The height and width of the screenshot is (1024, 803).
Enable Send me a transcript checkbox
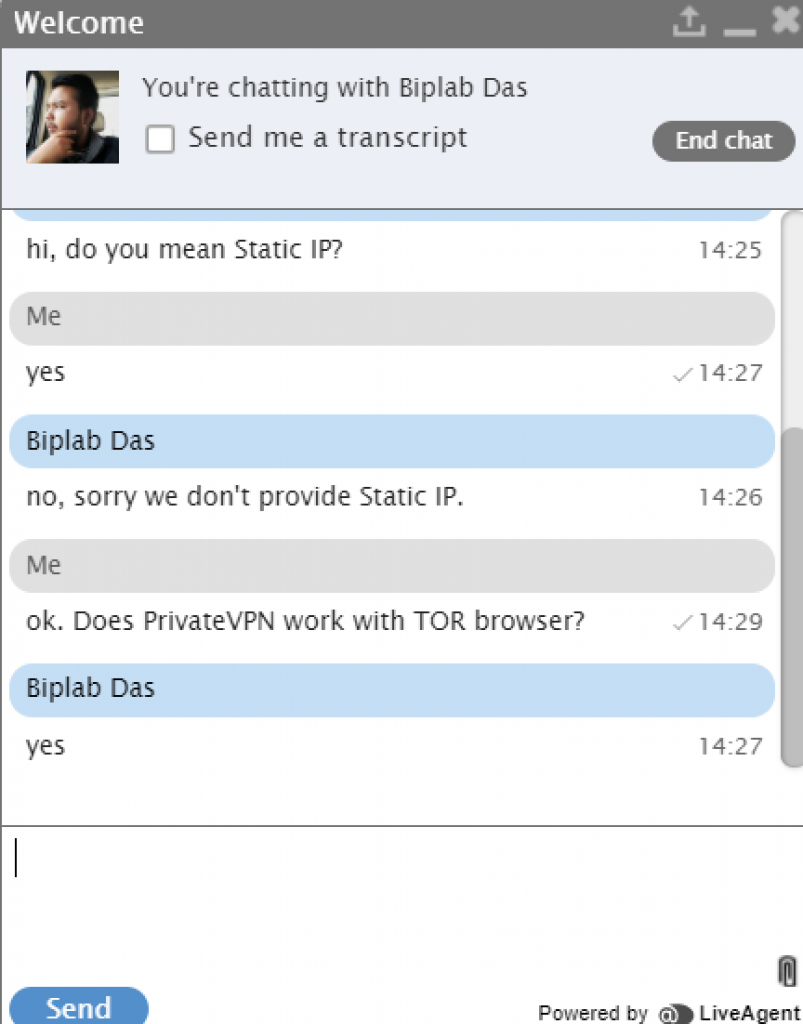click(160, 139)
